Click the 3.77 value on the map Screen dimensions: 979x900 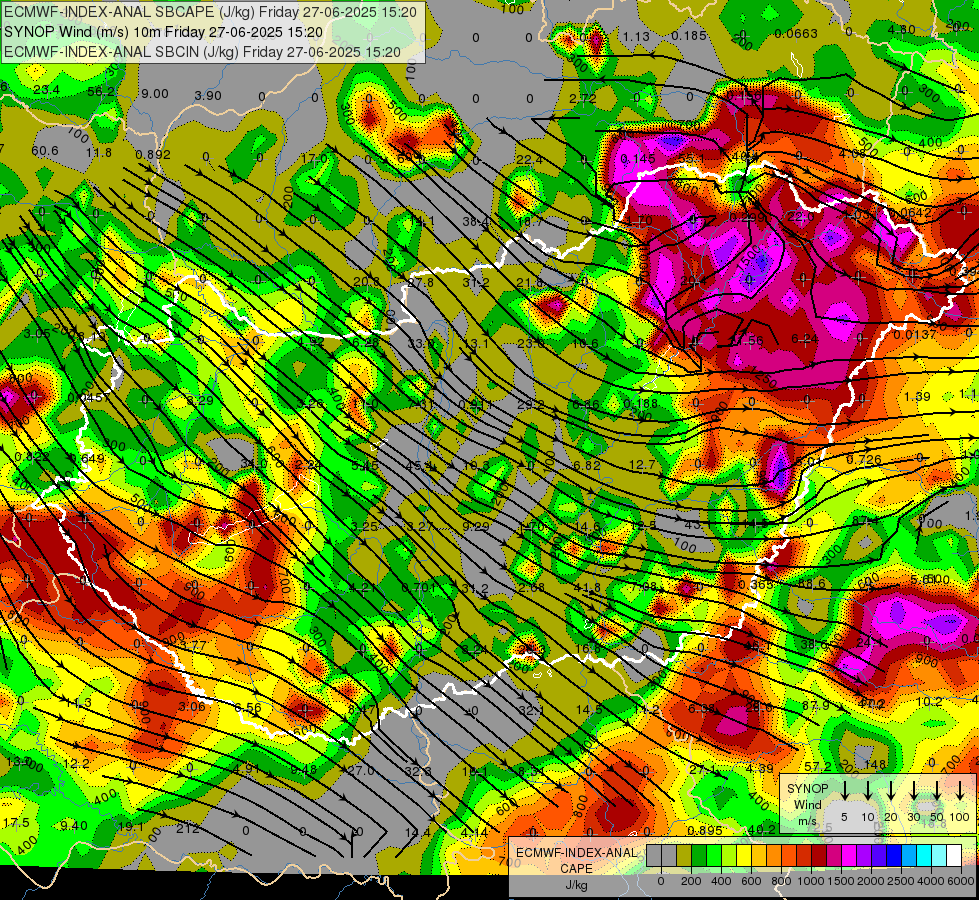[x=192, y=645]
